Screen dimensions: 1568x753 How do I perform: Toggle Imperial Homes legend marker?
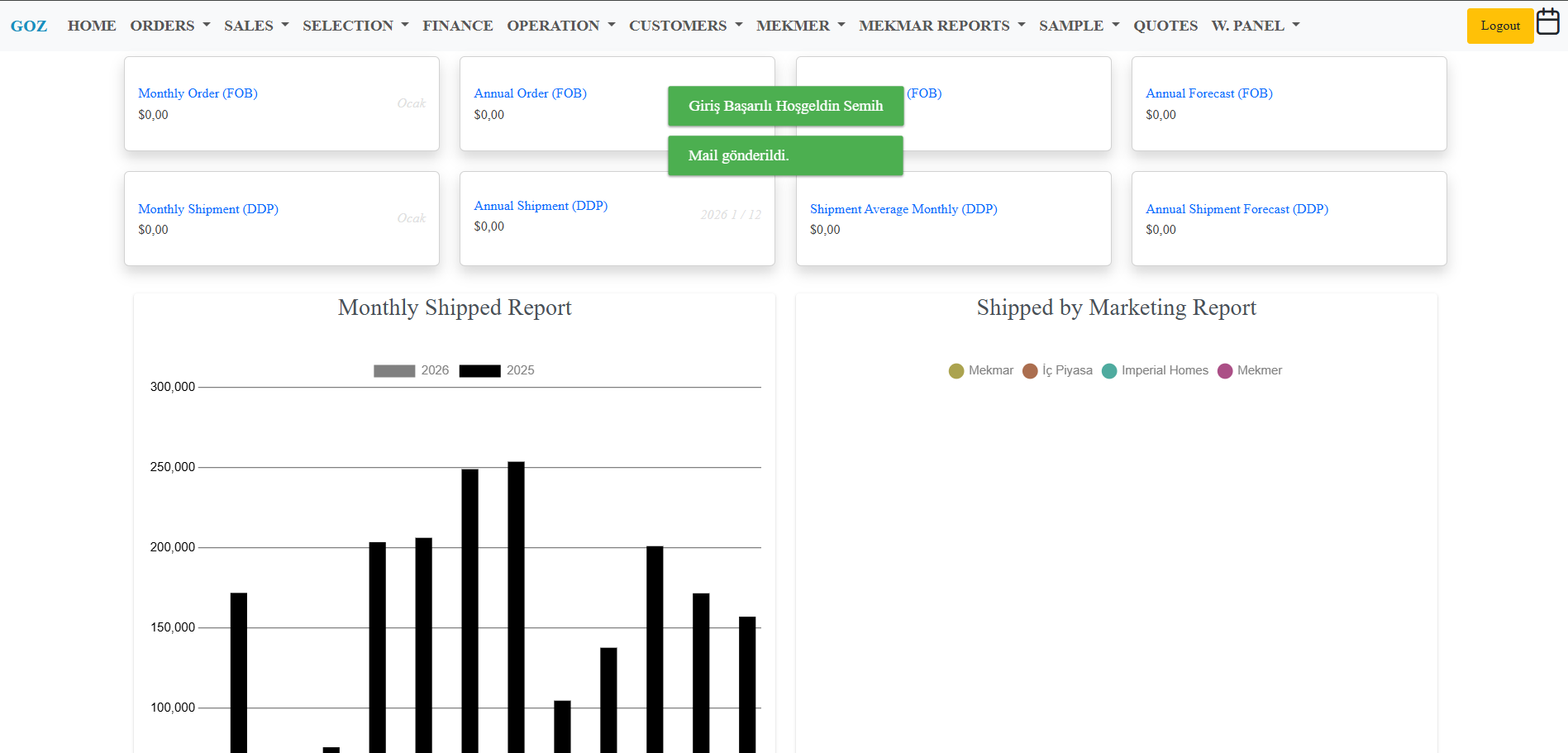(1109, 371)
